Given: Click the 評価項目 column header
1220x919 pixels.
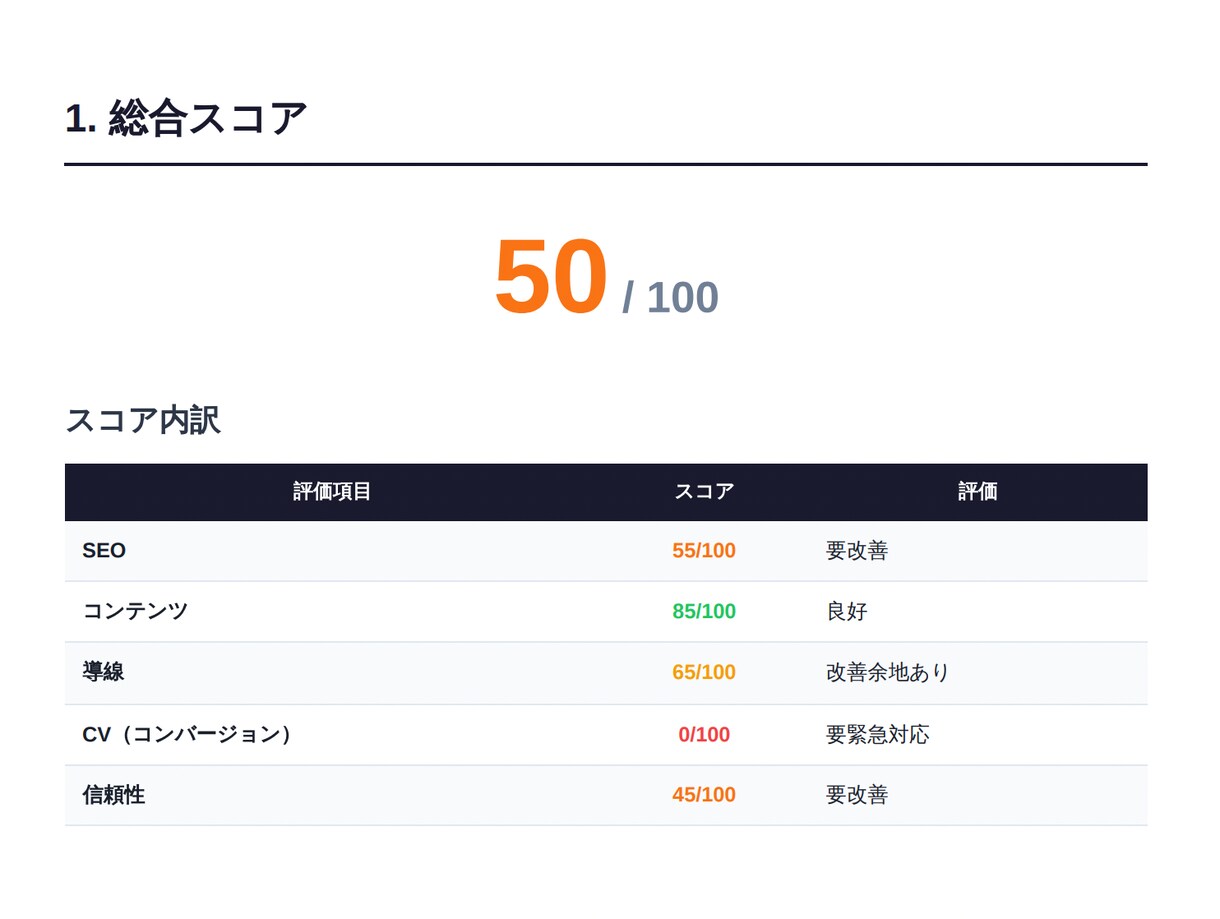Looking at the screenshot, I should tap(332, 491).
